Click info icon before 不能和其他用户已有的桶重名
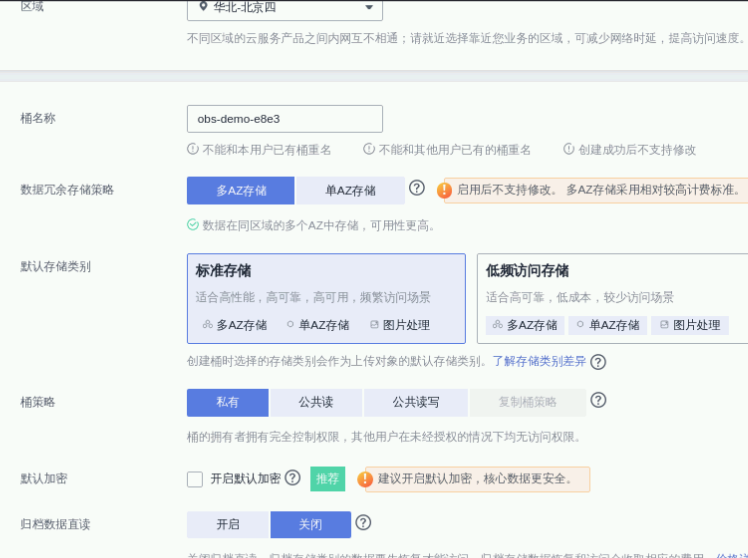The image size is (748, 558). point(369,149)
